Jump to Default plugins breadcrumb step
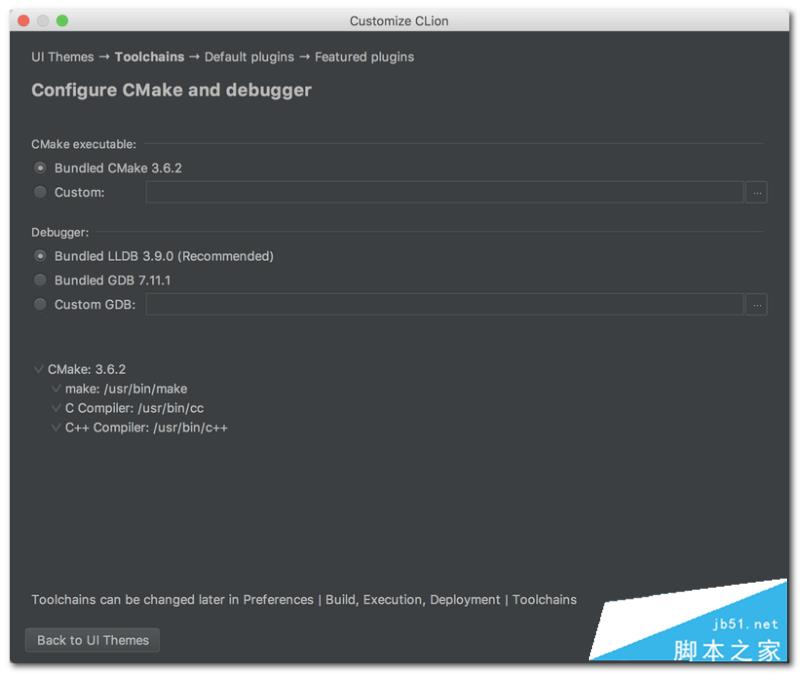Screen dimensions: 800x674 coord(249,57)
